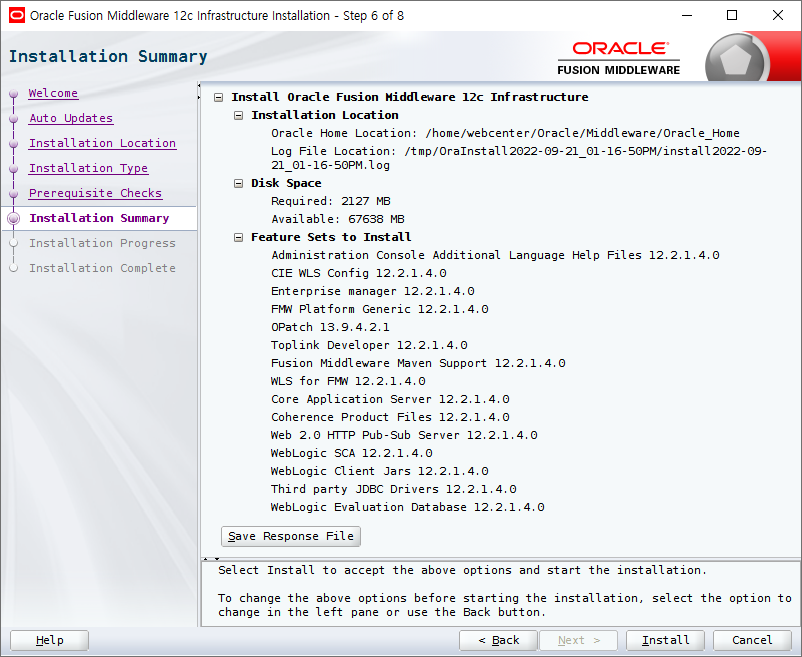Select Coherence Product Files 12.2.1.4.0 row

[x=390, y=417]
